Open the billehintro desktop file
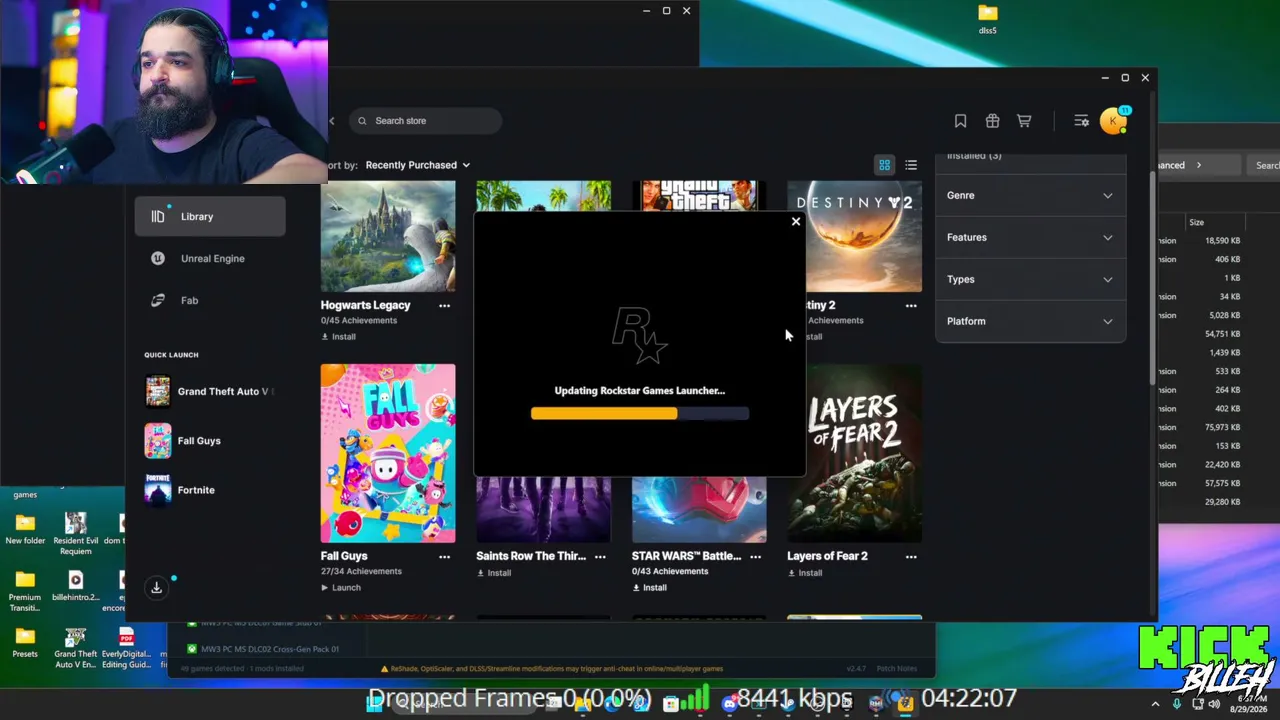The height and width of the screenshot is (720, 1280). 75,586
